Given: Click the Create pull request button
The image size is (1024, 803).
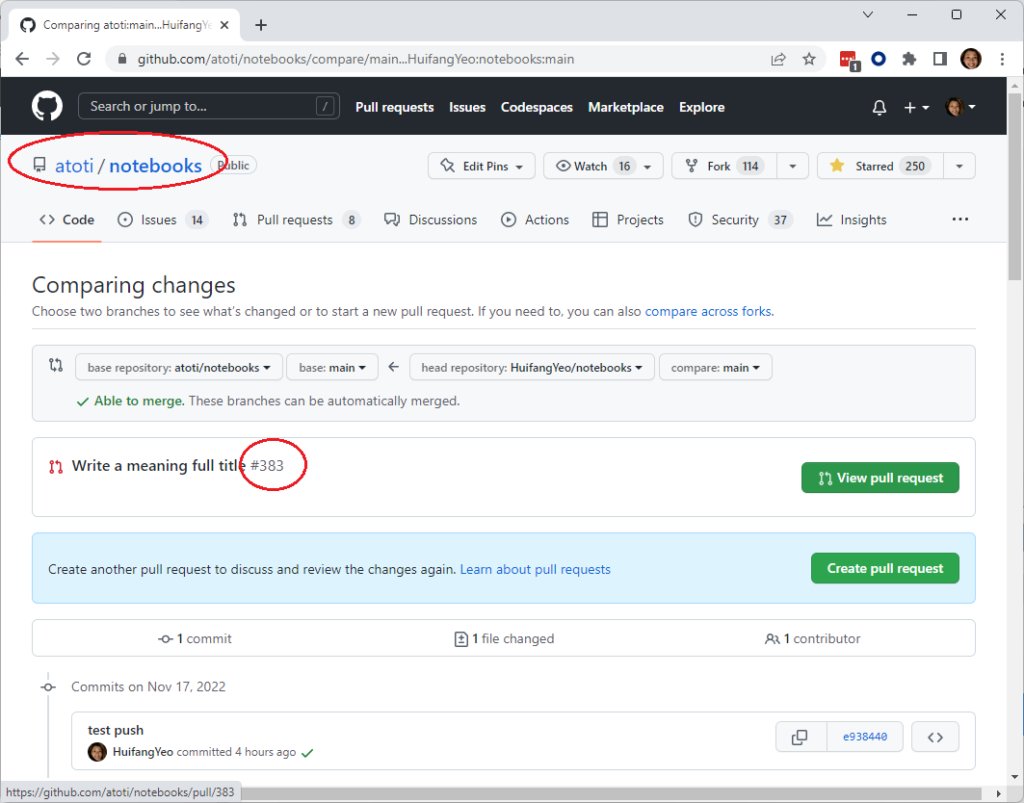Looking at the screenshot, I should 885,569.
